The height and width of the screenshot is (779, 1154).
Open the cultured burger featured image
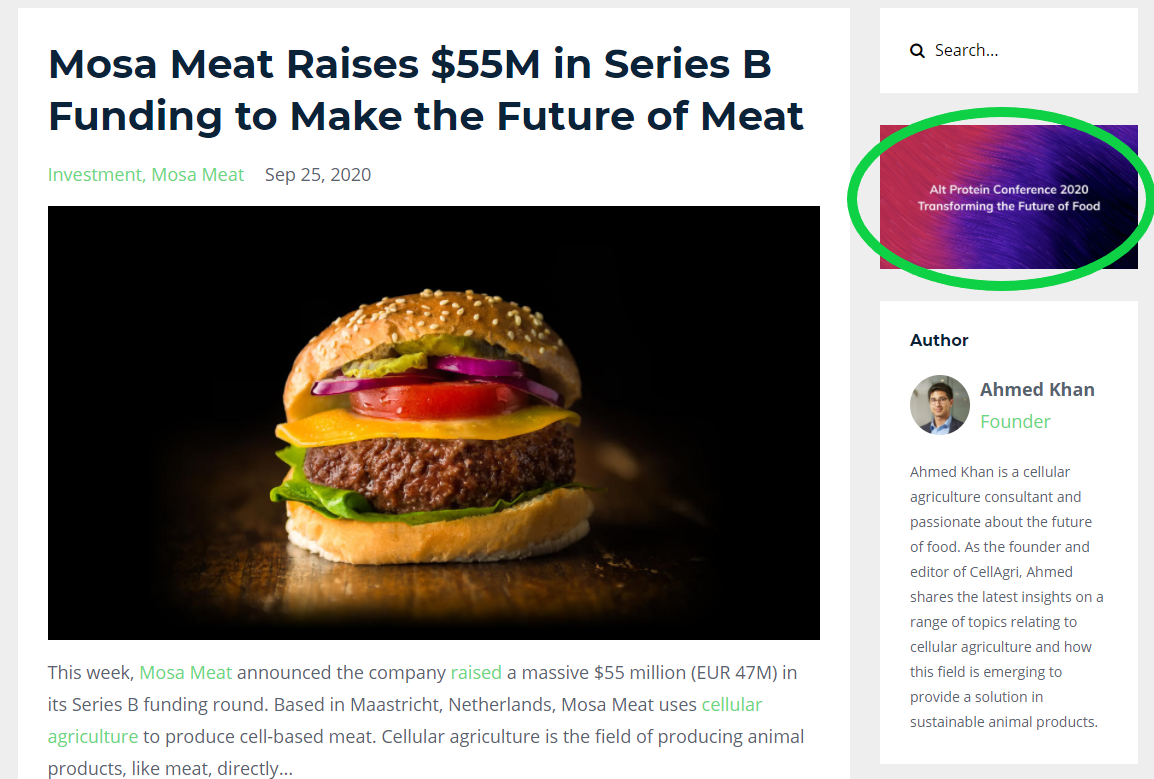pos(433,423)
